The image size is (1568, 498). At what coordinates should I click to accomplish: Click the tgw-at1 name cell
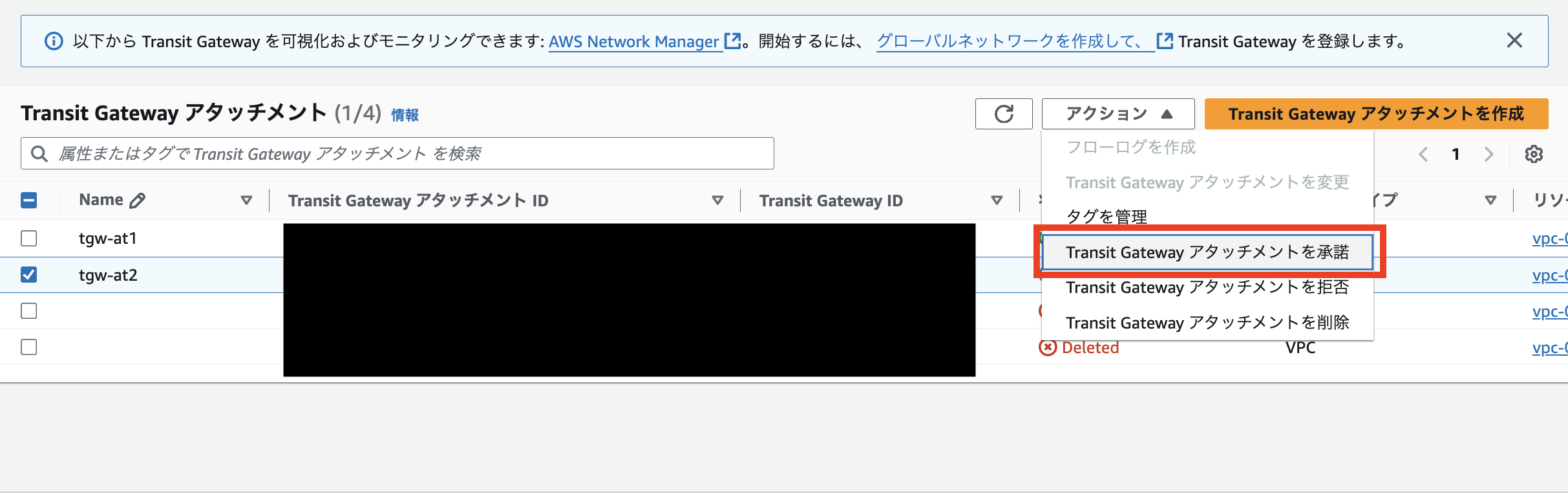tap(108, 239)
